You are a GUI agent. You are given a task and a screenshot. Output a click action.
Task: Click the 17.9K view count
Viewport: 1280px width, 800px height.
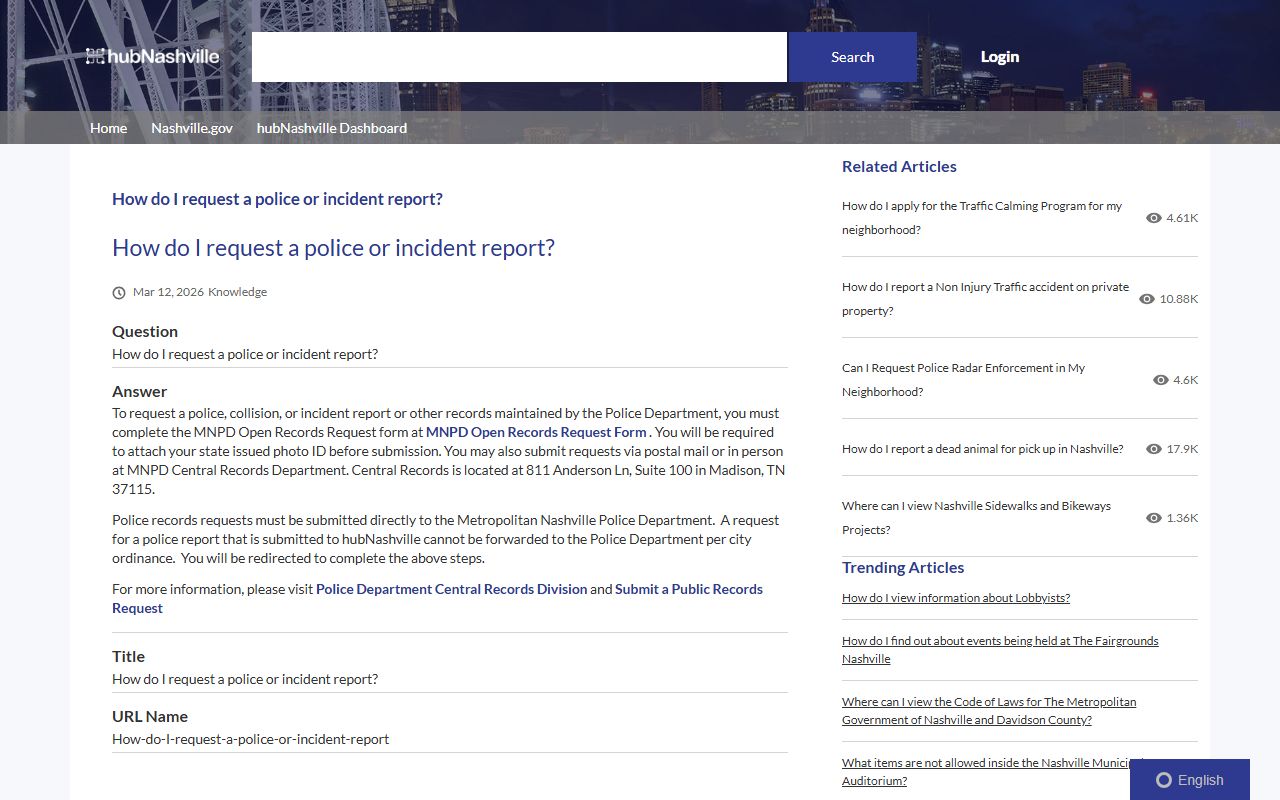1182,449
